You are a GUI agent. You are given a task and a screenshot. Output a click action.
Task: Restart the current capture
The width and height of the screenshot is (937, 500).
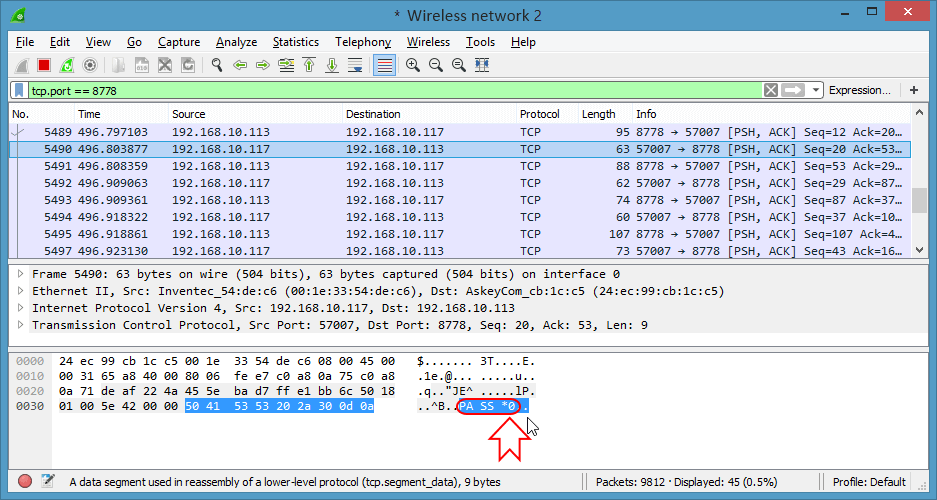tap(67, 65)
